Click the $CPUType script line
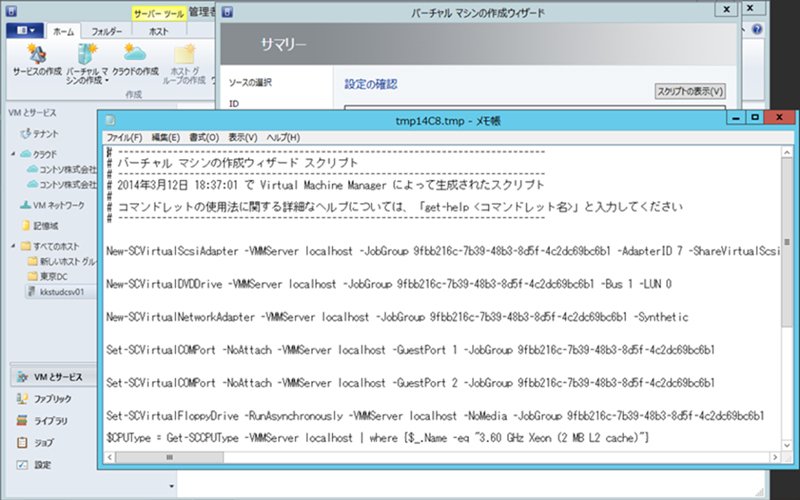The width and height of the screenshot is (800, 500). (x=378, y=438)
